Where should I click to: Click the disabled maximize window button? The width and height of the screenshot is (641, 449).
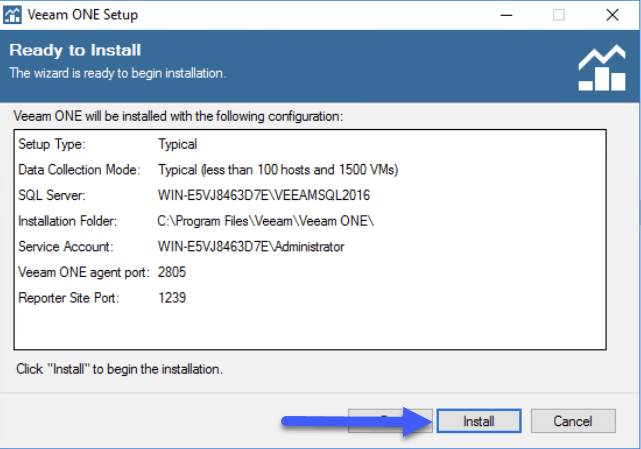tap(559, 15)
